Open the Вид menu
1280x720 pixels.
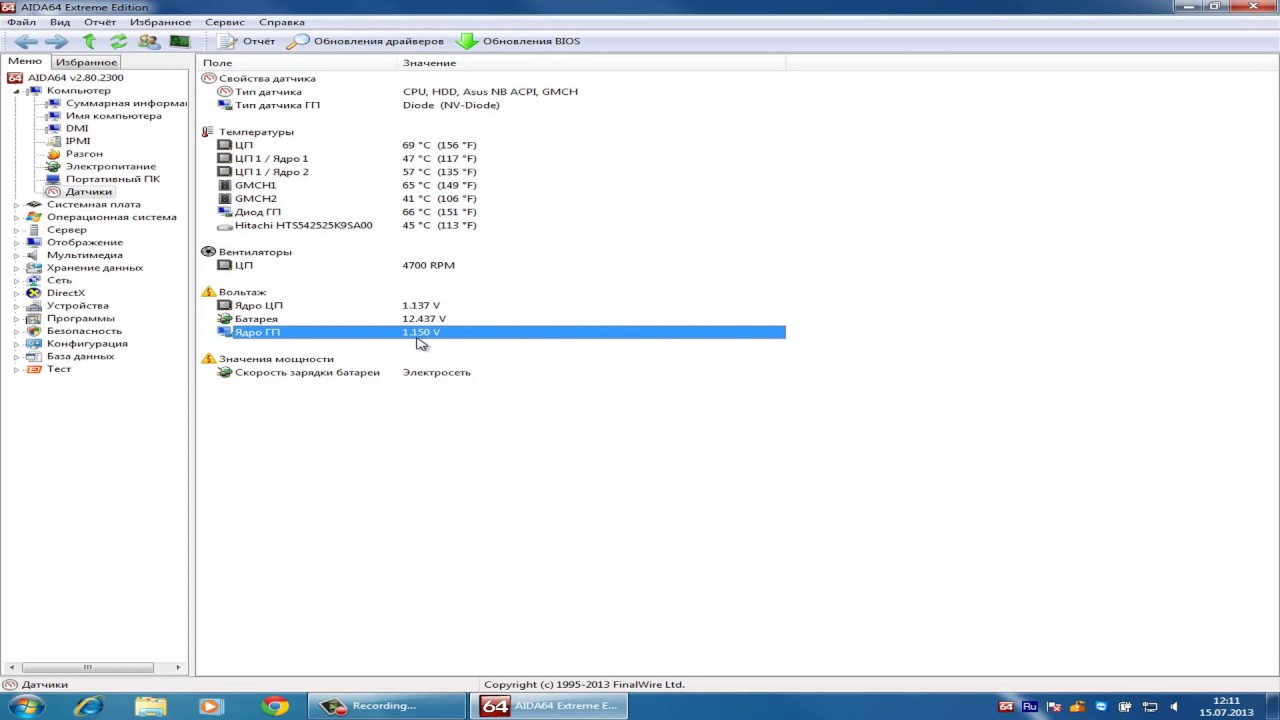60,22
